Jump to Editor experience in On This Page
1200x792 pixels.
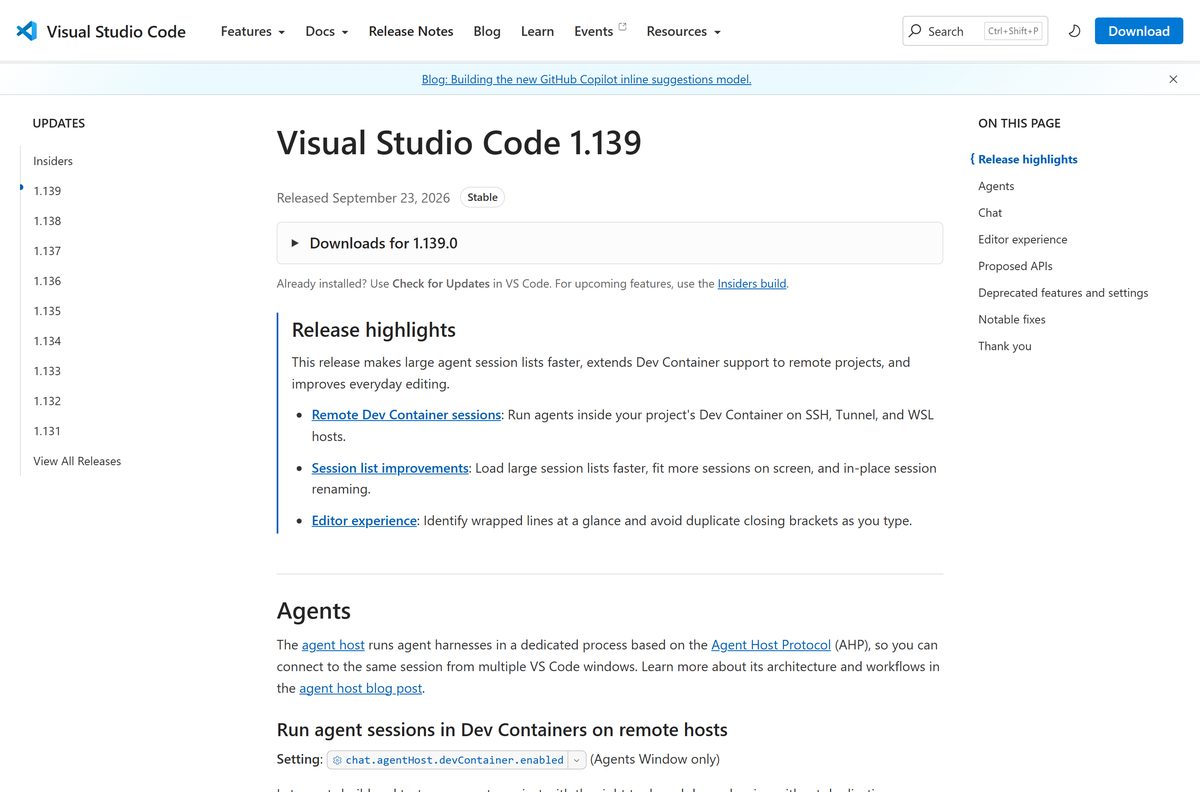[1023, 240]
